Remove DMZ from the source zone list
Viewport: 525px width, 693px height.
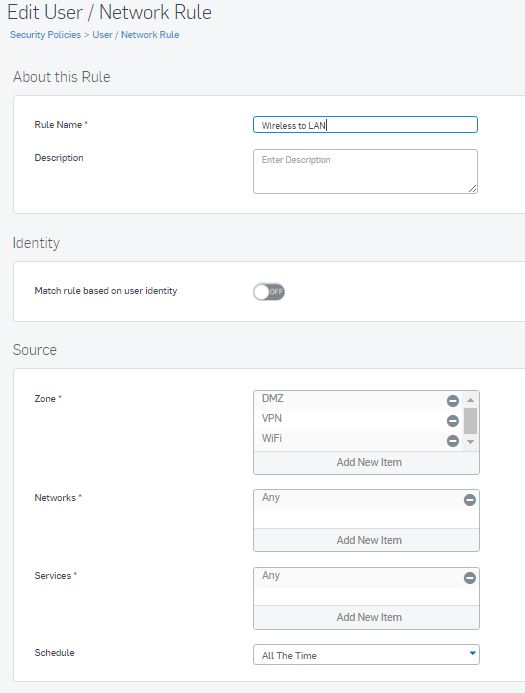tap(453, 400)
